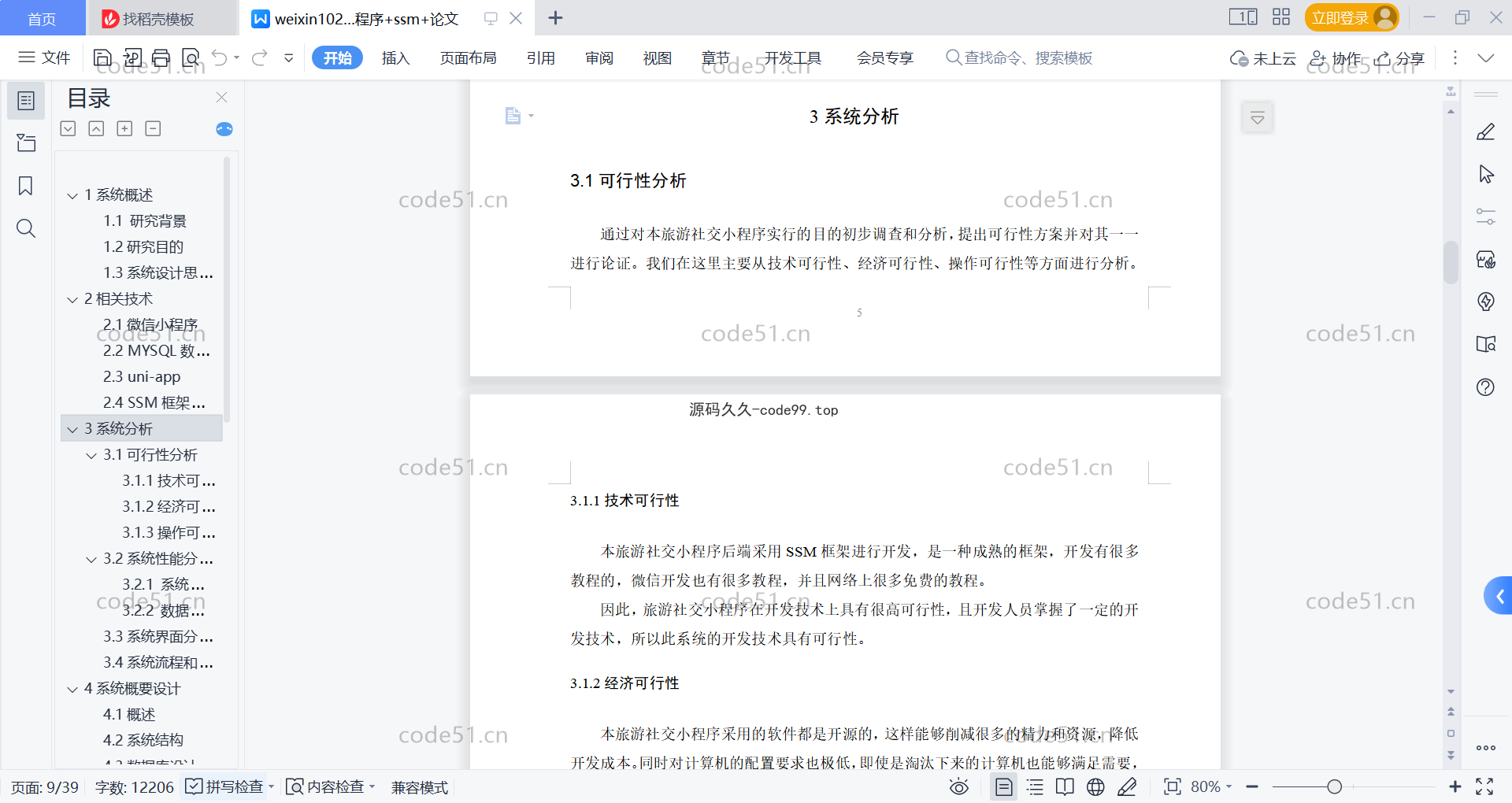
Task: Click the demote heading minus icon
Action: 153,128
